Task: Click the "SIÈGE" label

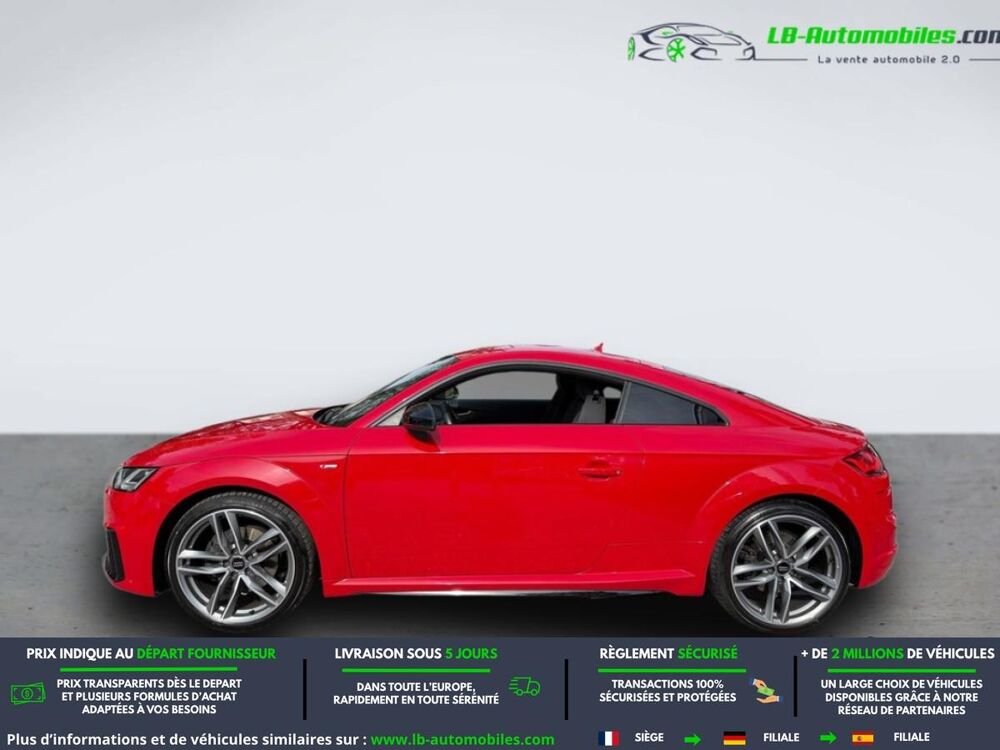Action: pos(649,737)
